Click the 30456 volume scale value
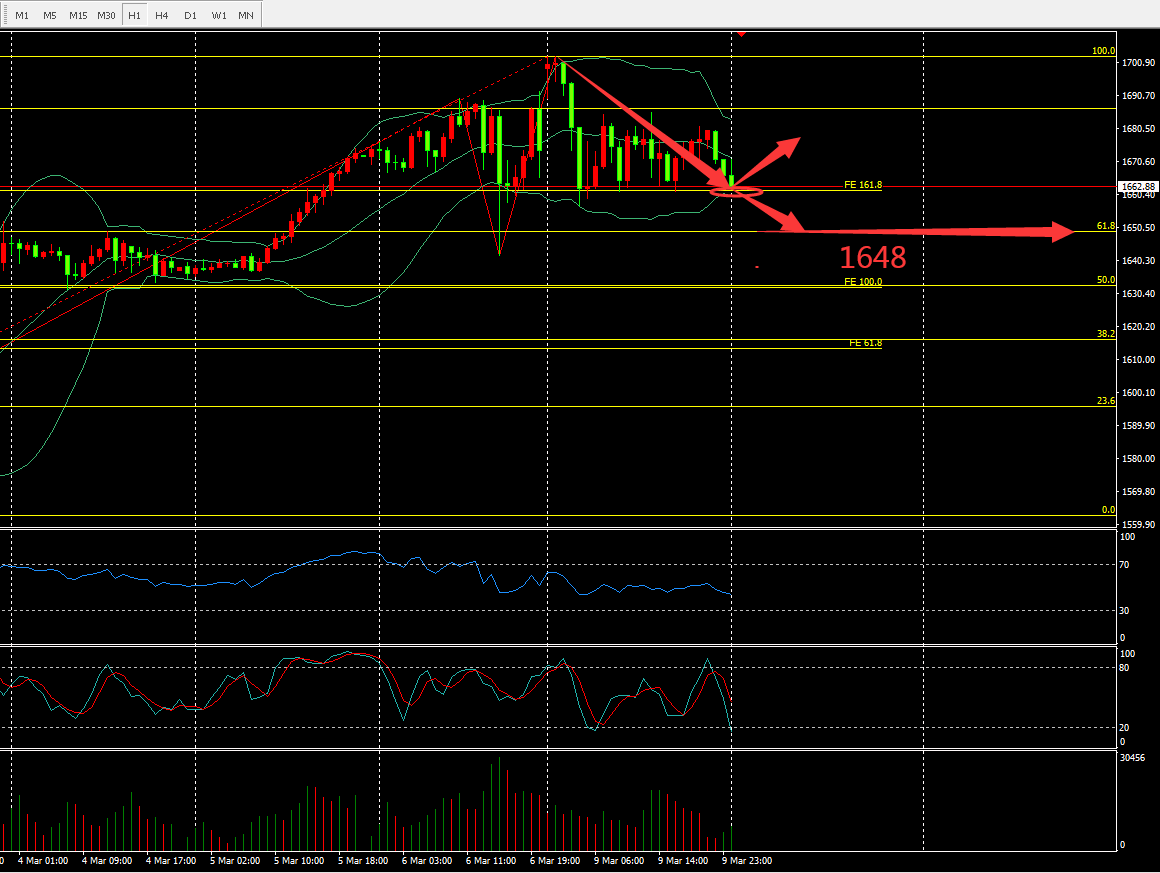Viewport: 1160px width, 873px height. [1133, 758]
